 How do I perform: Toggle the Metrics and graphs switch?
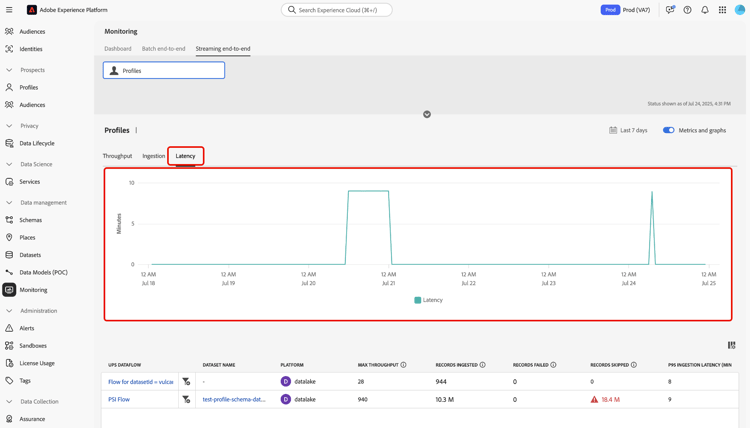[669, 130]
